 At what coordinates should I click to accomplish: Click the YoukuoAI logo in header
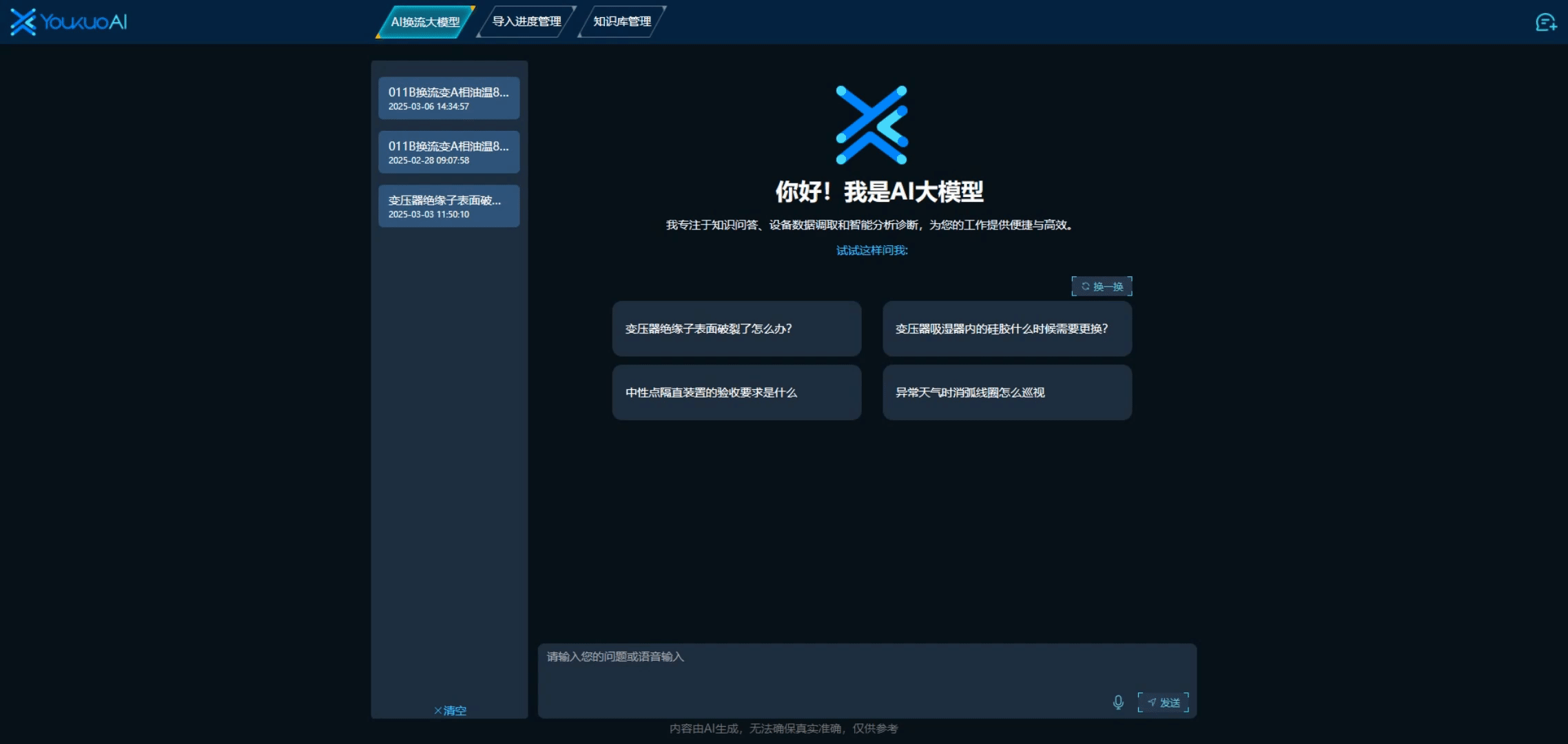pyautogui.click(x=69, y=22)
